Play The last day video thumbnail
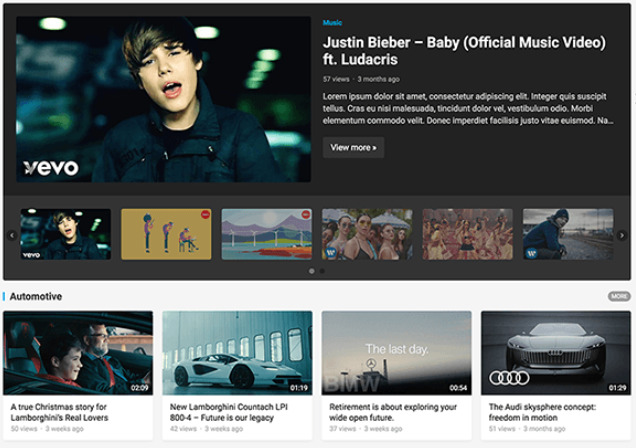Image resolution: width=636 pixels, height=448 pixels. 397,353
